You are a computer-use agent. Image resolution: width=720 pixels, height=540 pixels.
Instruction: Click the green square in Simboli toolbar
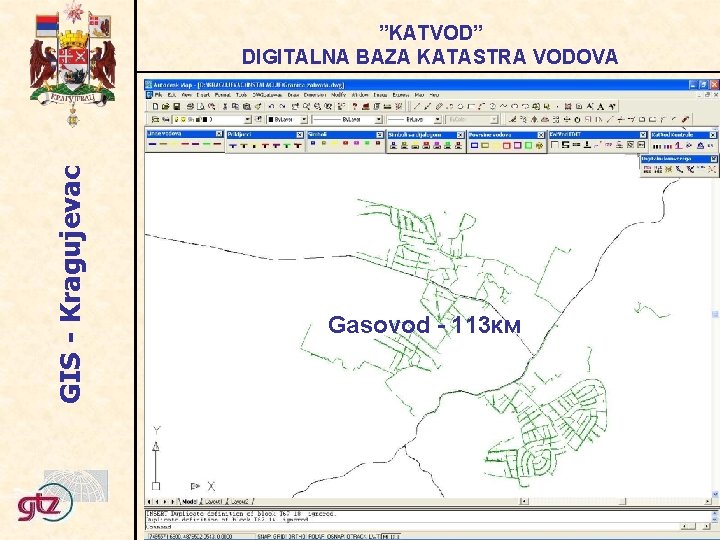(367, 143)
